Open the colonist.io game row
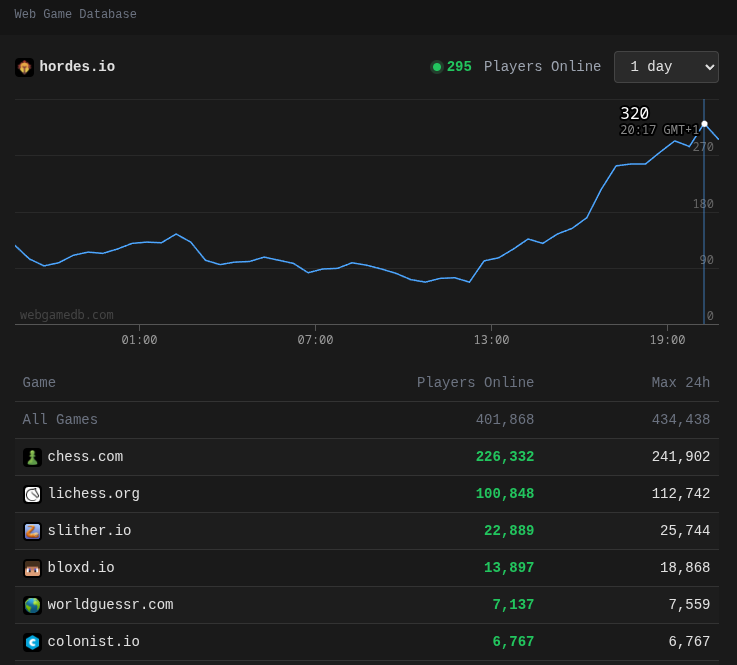 click(x=367, y=642)
